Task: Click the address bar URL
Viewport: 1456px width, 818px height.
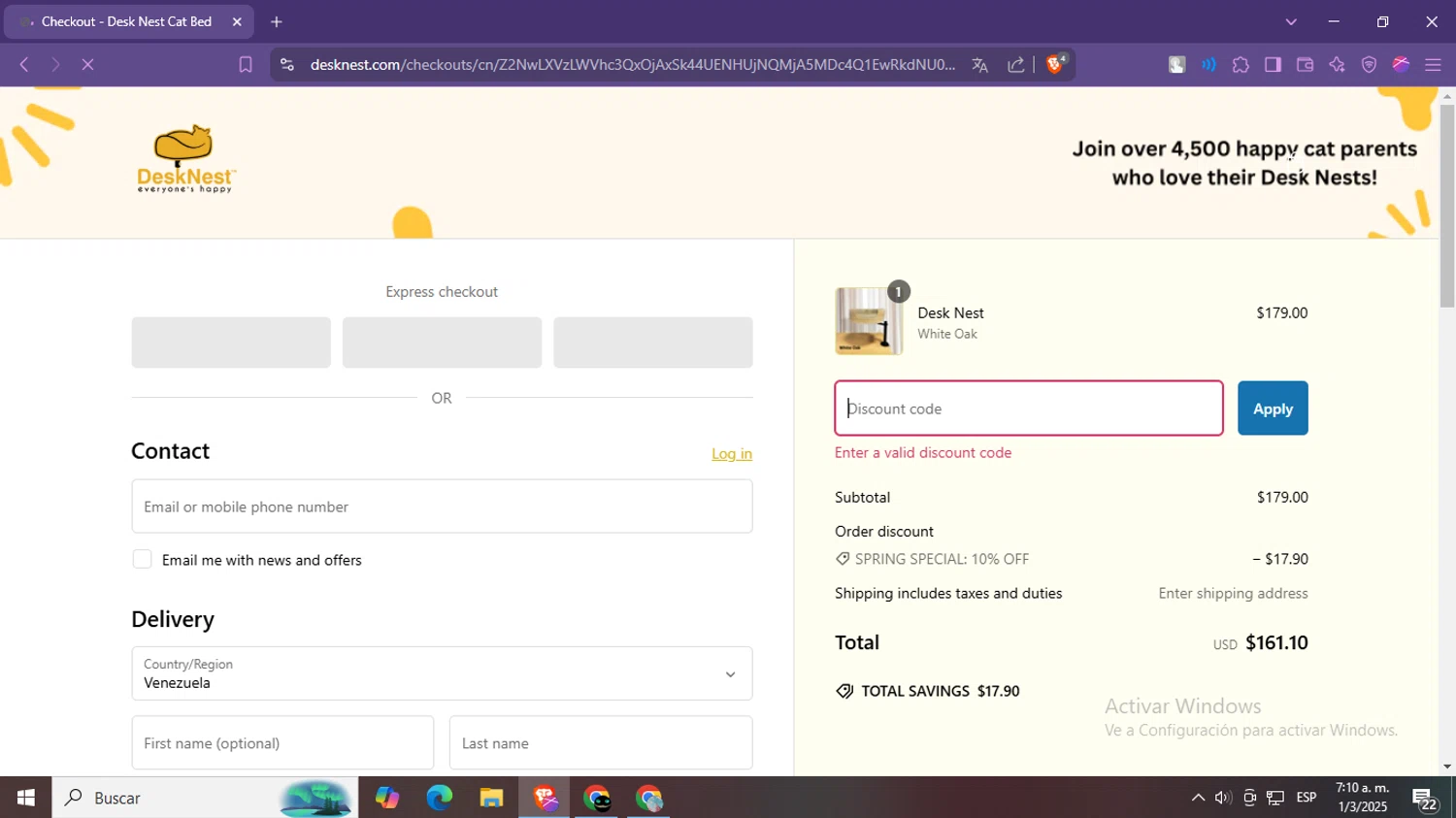Action: pyautogui.click(x=633, y=65)
